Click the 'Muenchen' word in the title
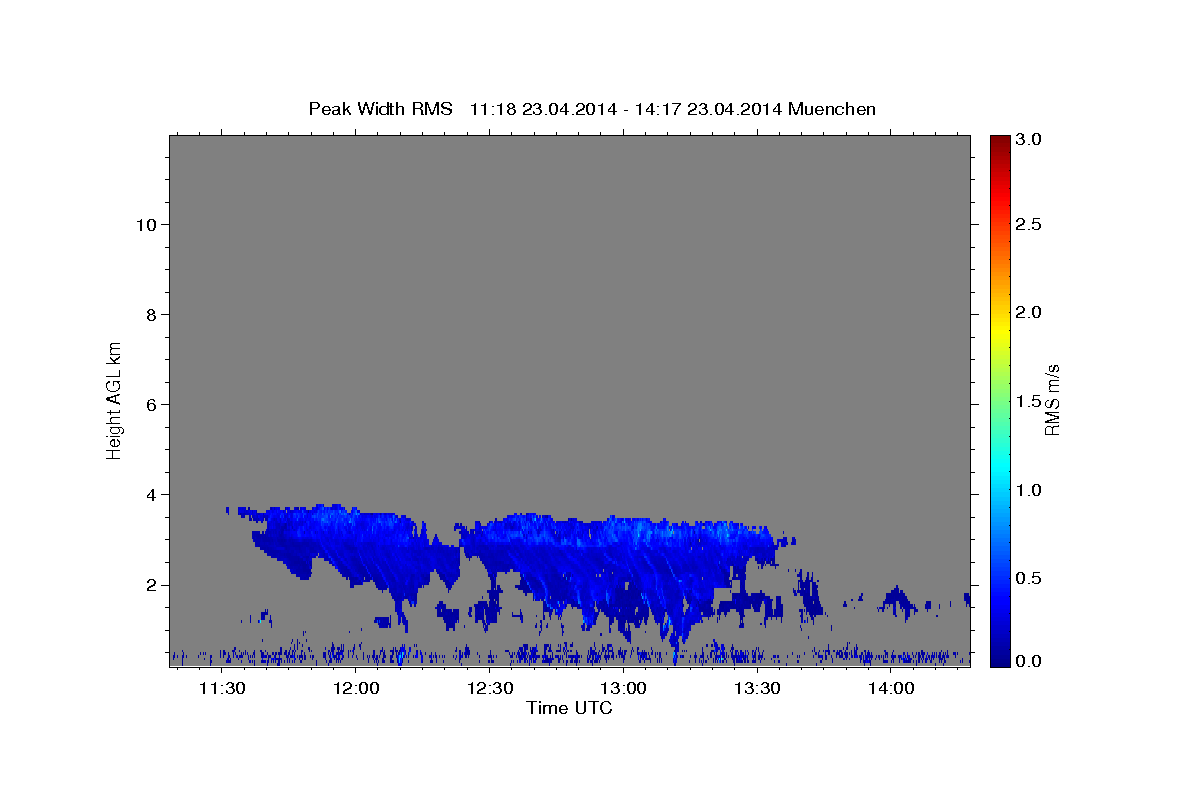 pyautogui.click(x=832, y=109)
